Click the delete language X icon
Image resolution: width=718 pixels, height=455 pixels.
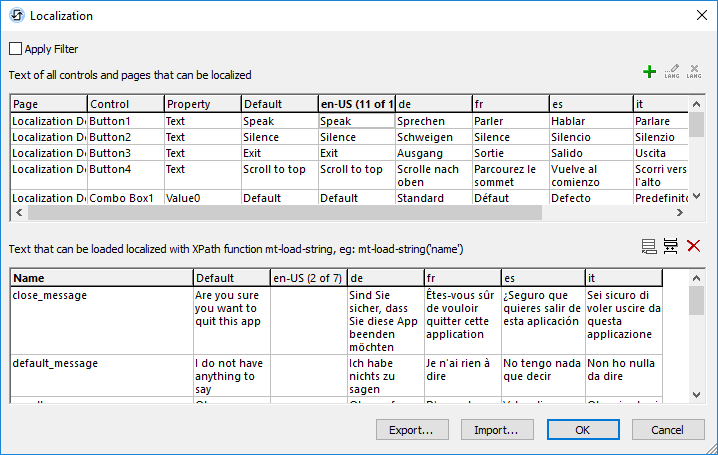tap(693, 73)
